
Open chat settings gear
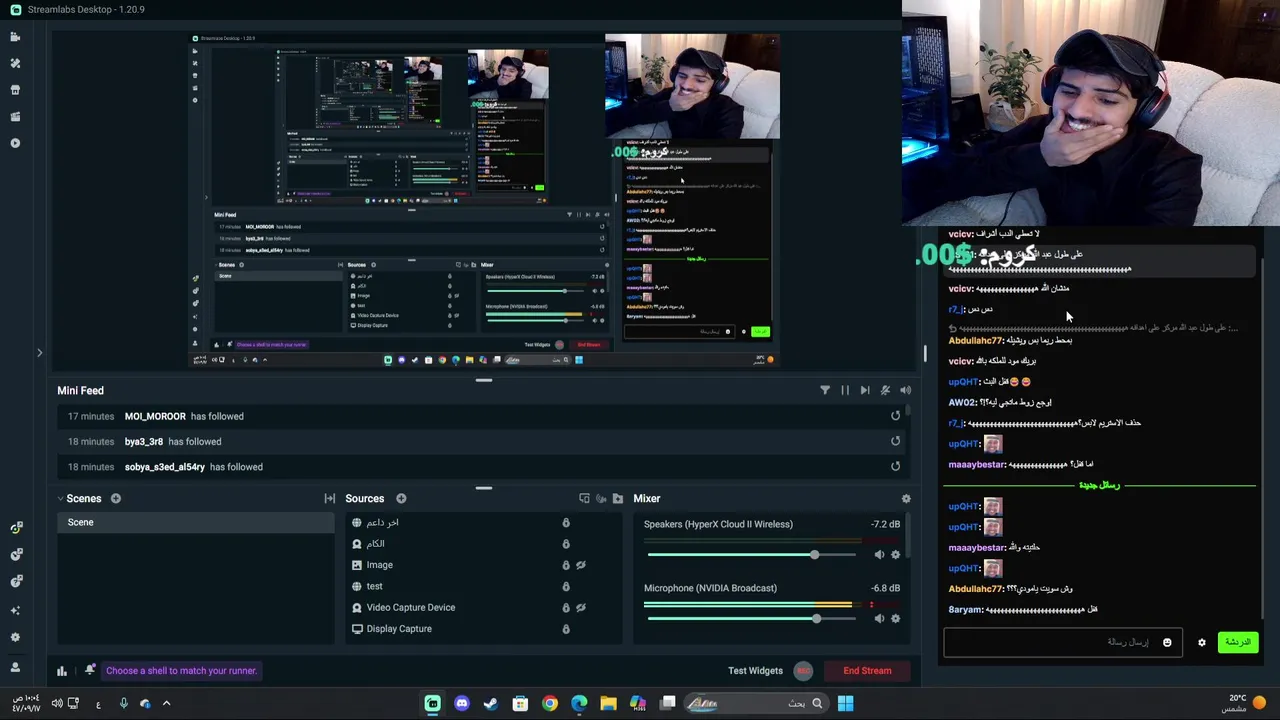[x=1202, y=643]
